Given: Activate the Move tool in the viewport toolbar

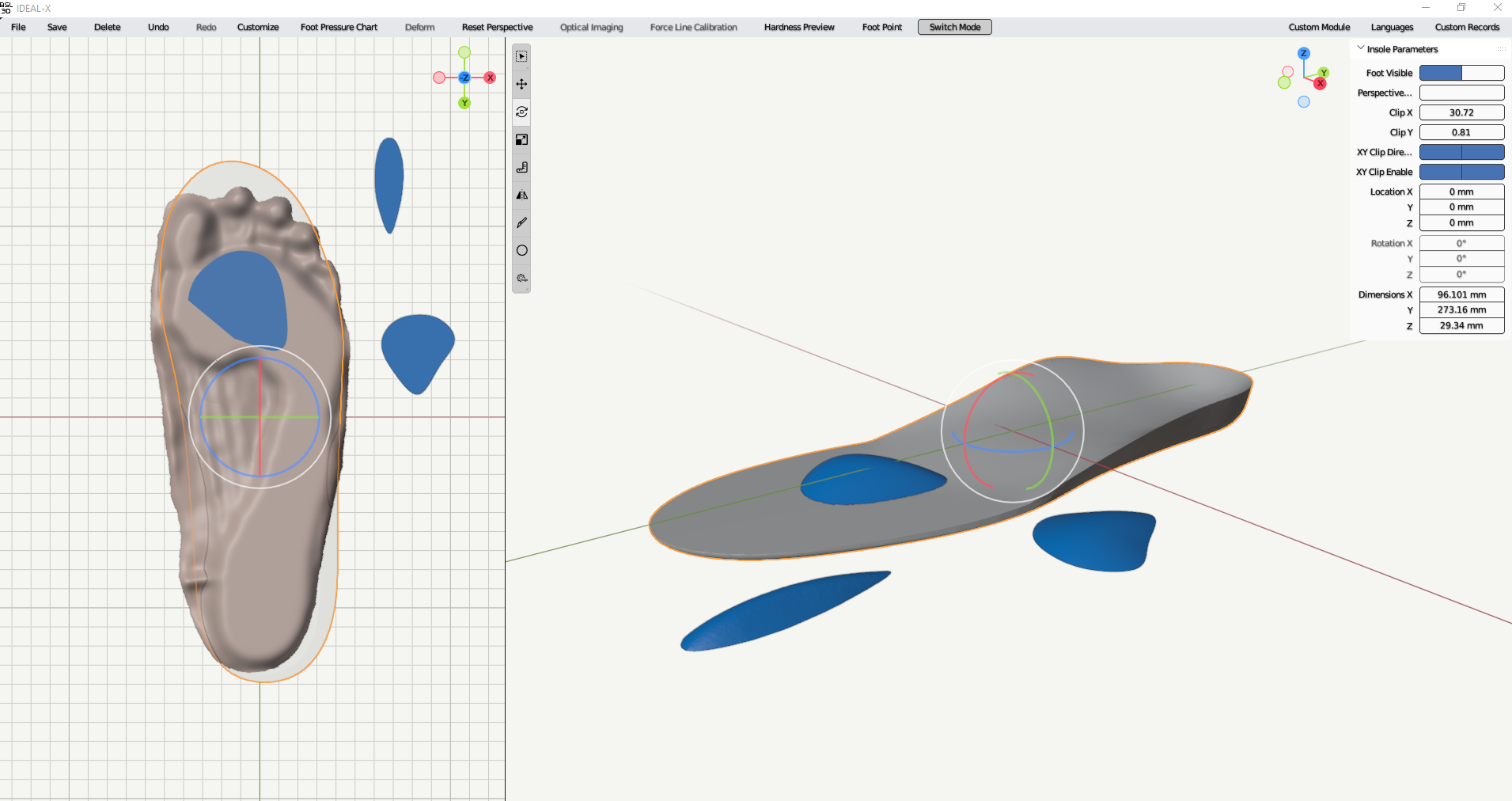Looking at the screenshot, I should [x=521, y=85].
